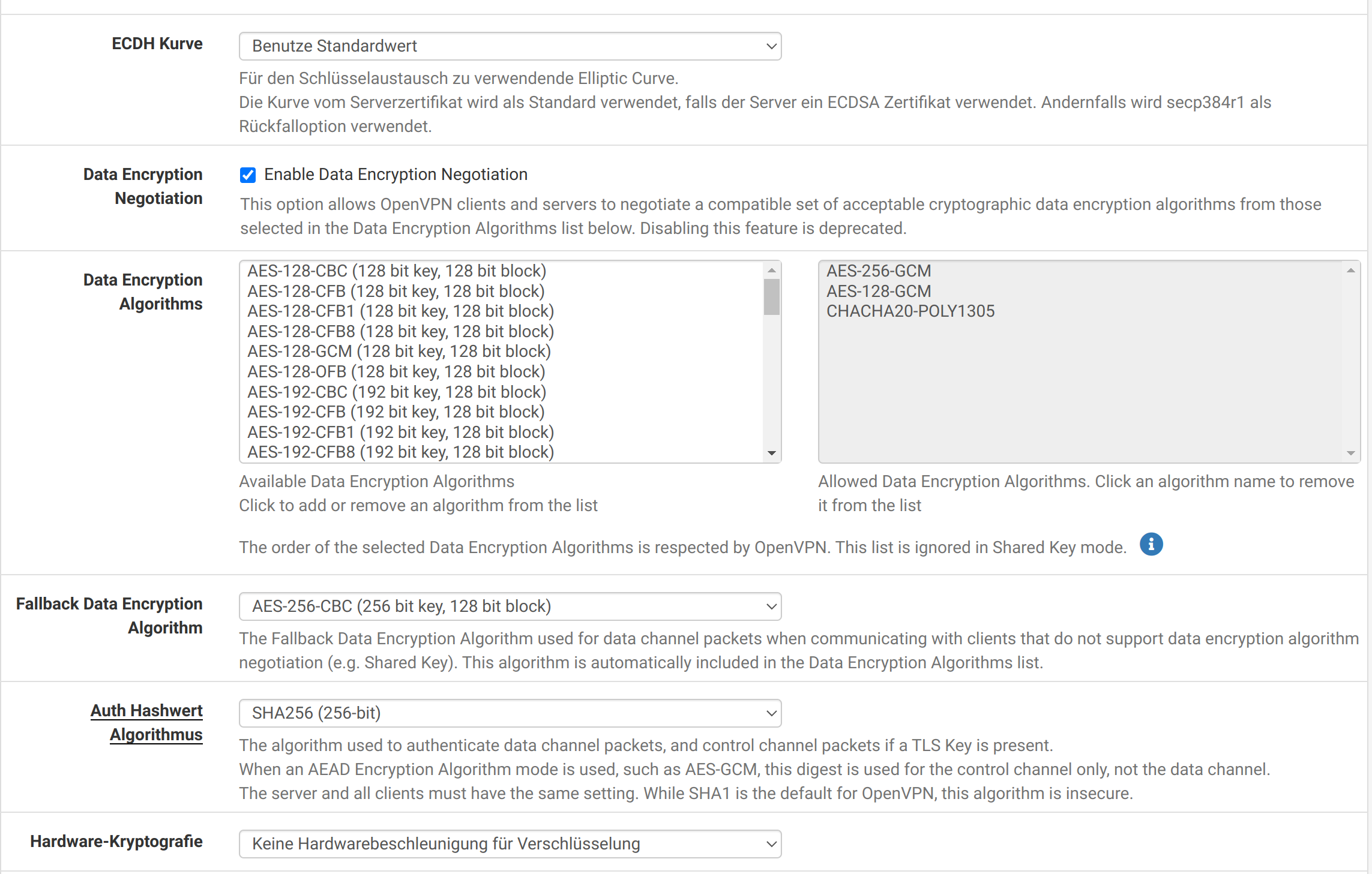Image resolution: width=1372 pixels, height=874 pixels.
Task: Click AES-128-CFB8 in available algorithms
Action: [x=400, y=332]
